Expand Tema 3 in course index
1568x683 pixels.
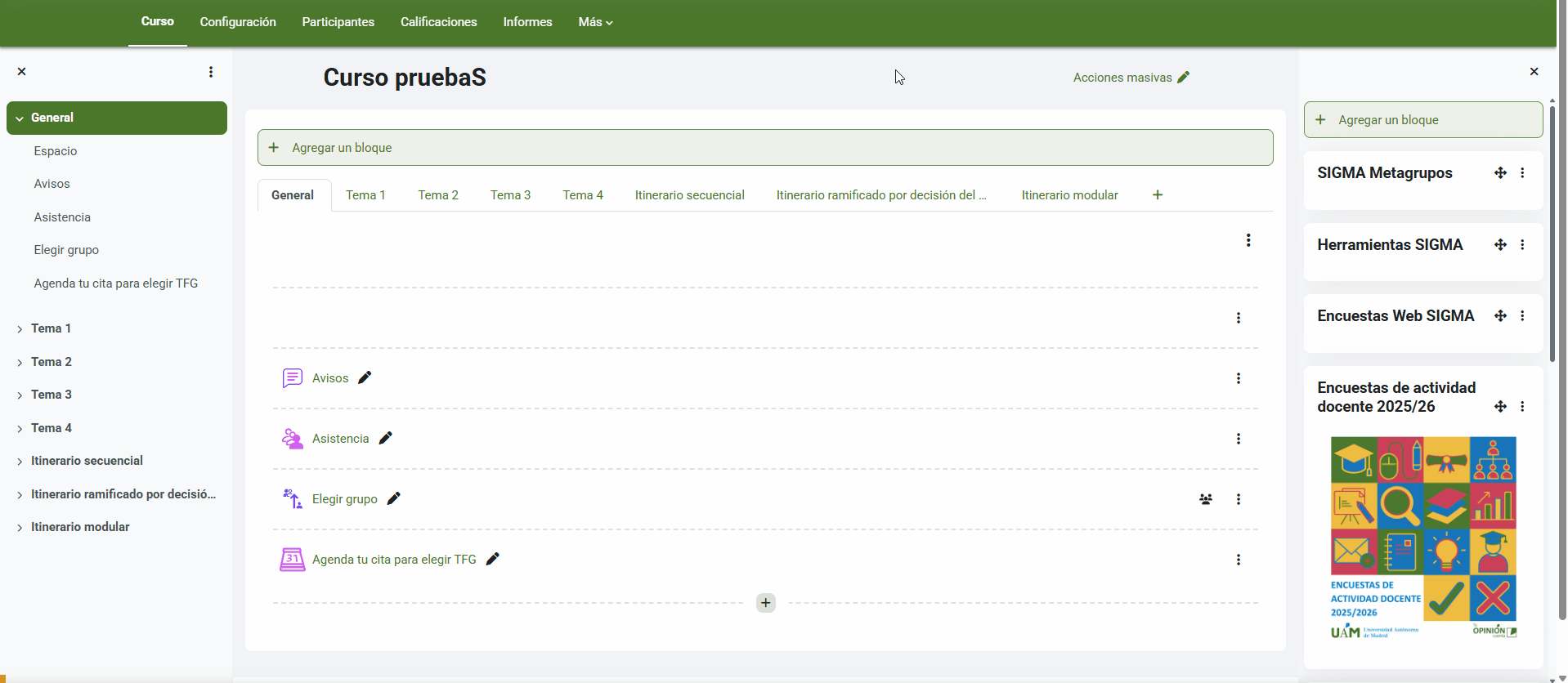tap(20, 395)
